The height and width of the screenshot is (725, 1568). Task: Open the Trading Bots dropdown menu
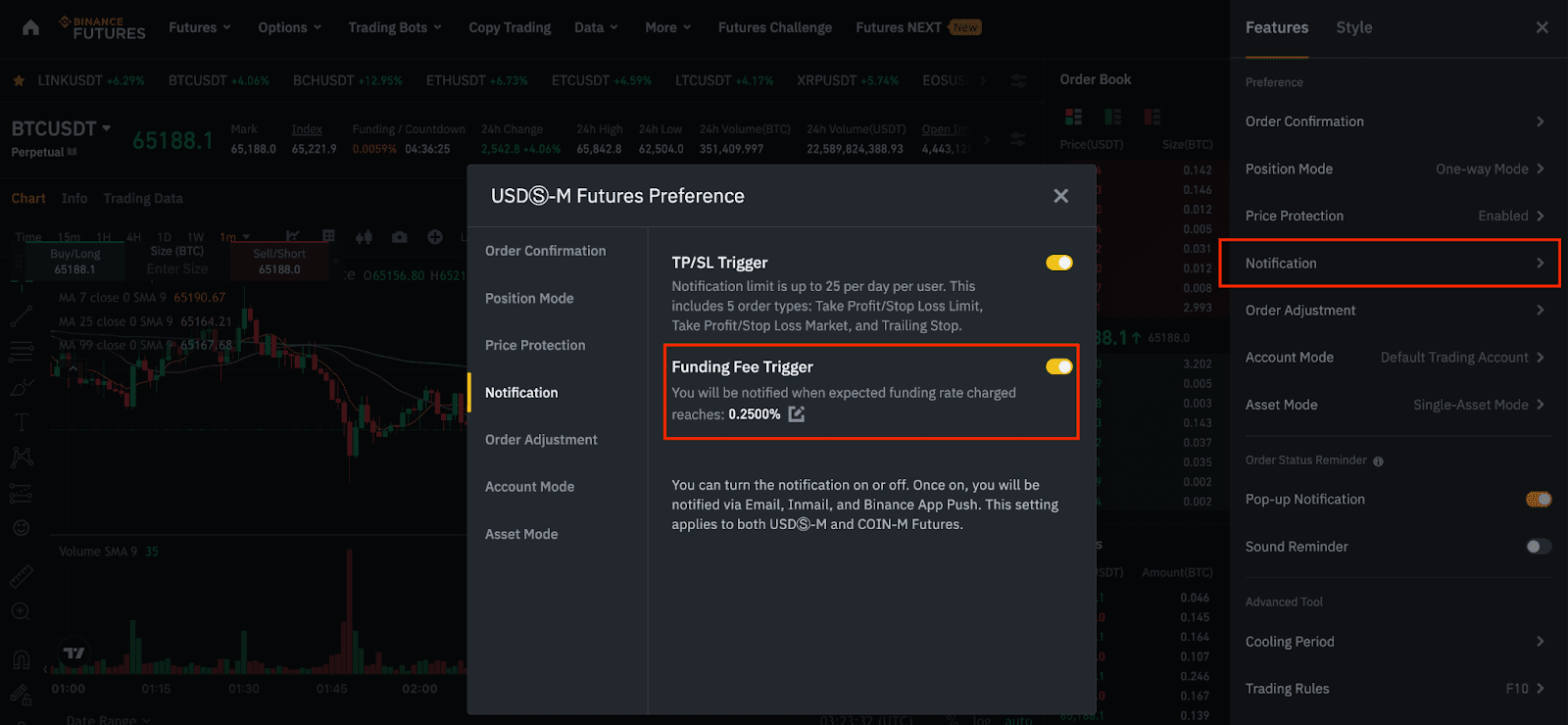click(x=395, y=27)
